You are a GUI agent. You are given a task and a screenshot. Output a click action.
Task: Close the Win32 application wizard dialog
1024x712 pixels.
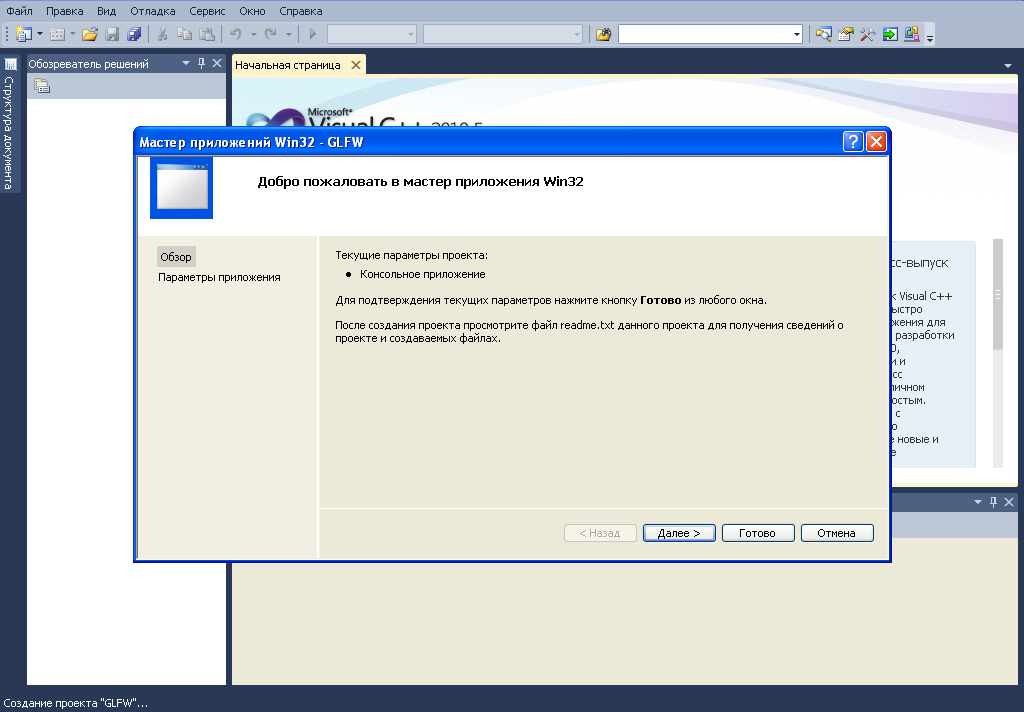(876, 142)
